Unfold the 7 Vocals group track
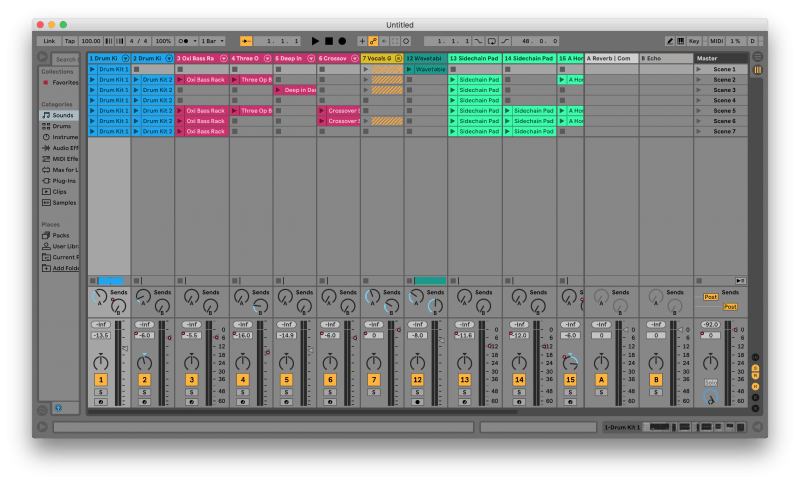Image resolution: width=800 pixels, height=484 pixels. (x=398, y=58)
